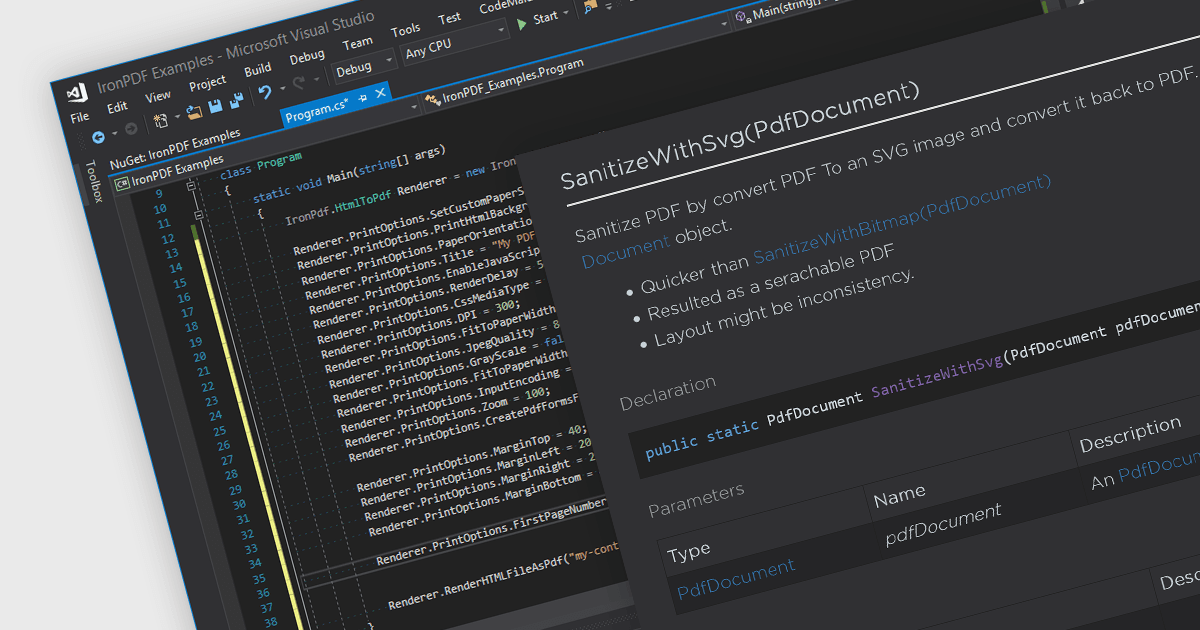Click the Save floppy disk icon

[x=215, y=106]
